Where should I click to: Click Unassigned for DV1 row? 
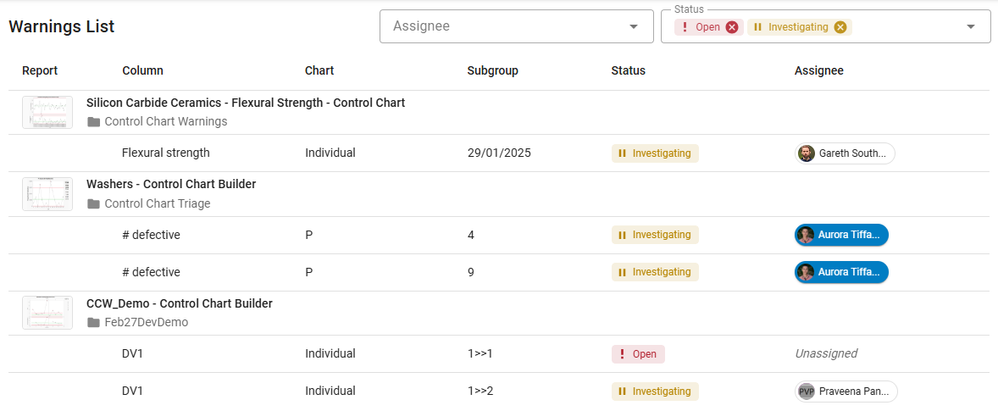click(x=825, y=354)
